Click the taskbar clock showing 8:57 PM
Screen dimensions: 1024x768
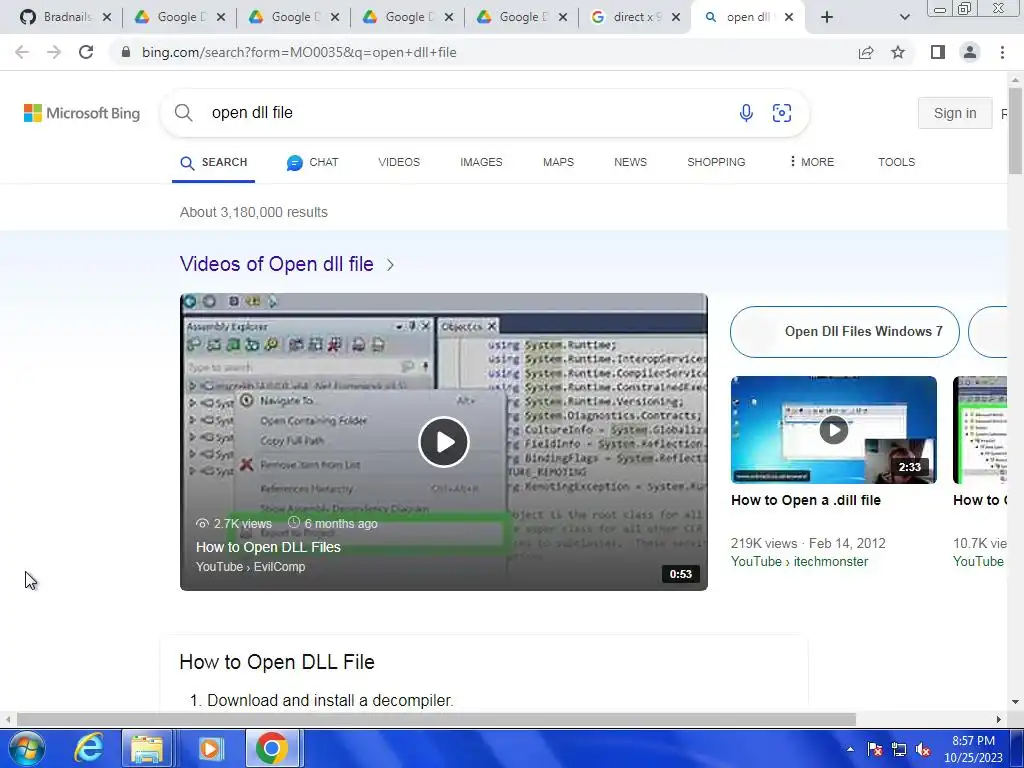point(973,749)
